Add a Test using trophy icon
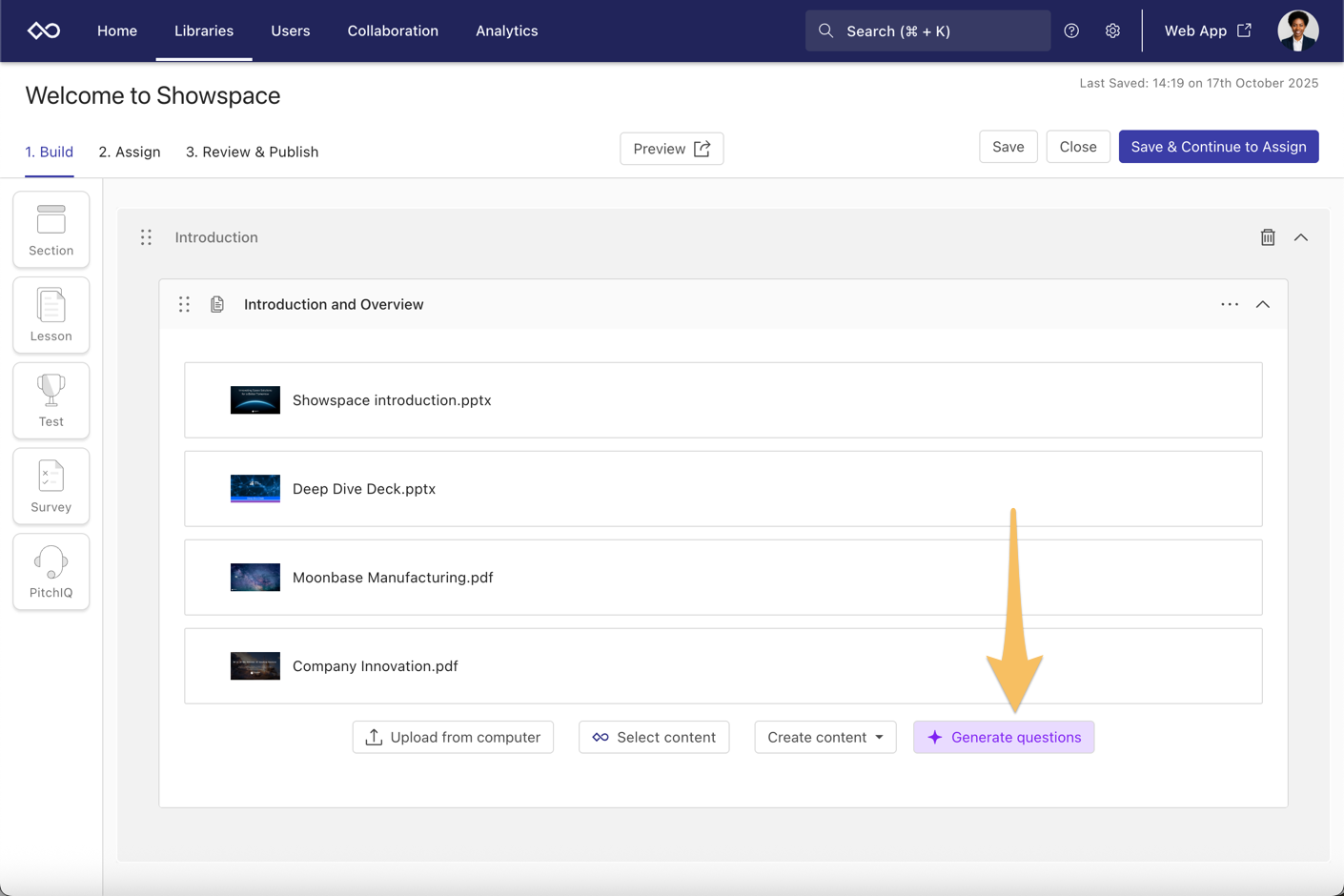The width and height of the screenshot is (1344, 896). [x=51, y=401]
